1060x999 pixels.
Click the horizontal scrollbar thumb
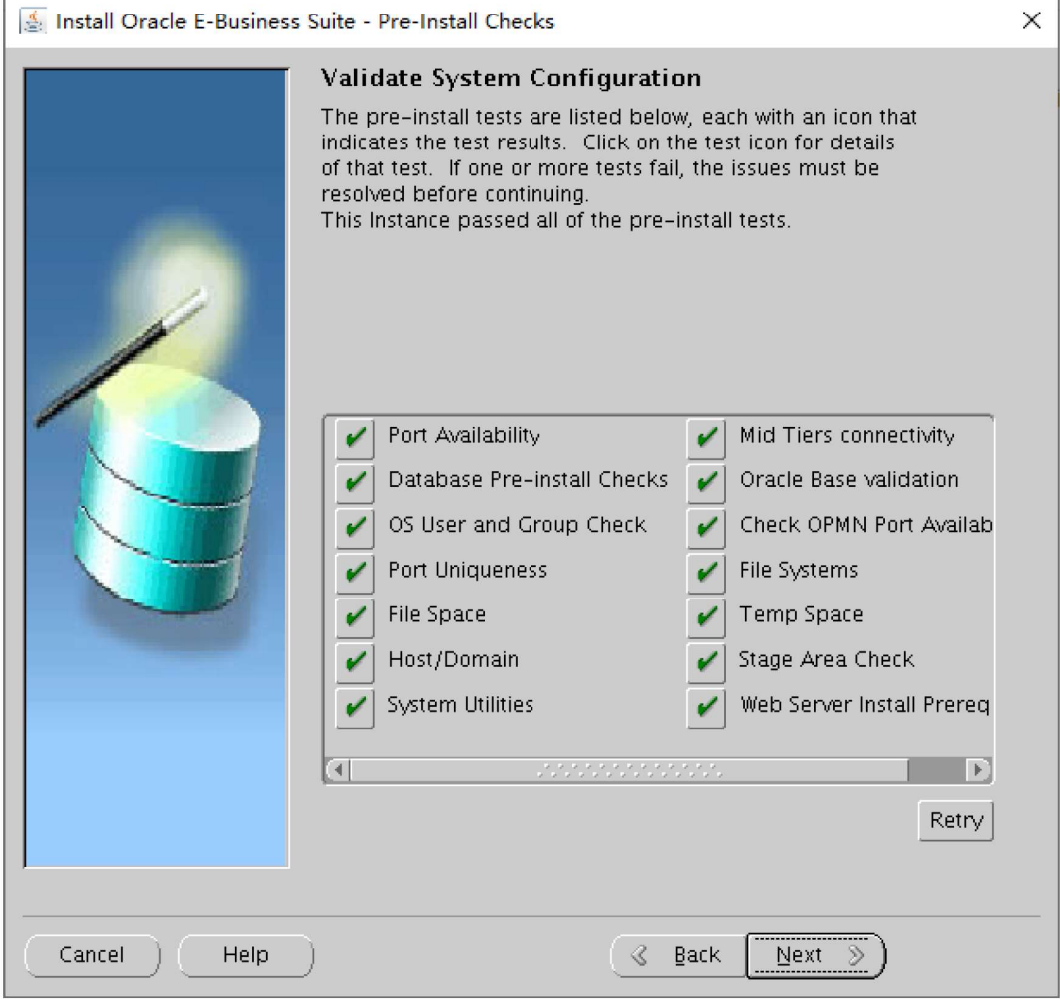(629, 770)
